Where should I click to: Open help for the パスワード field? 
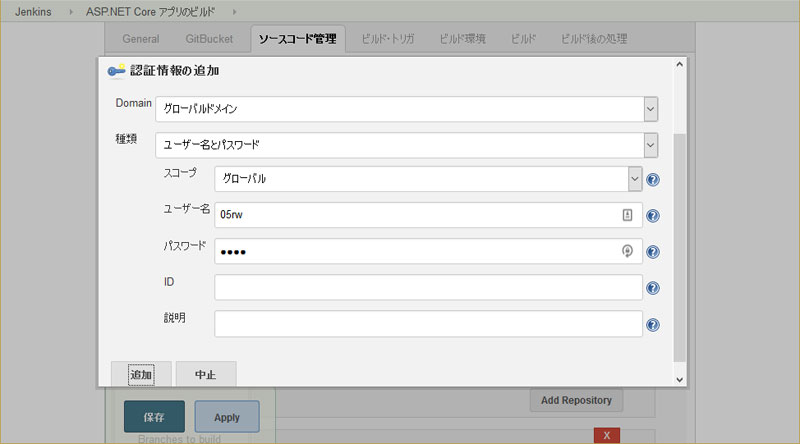coord(653,252)
